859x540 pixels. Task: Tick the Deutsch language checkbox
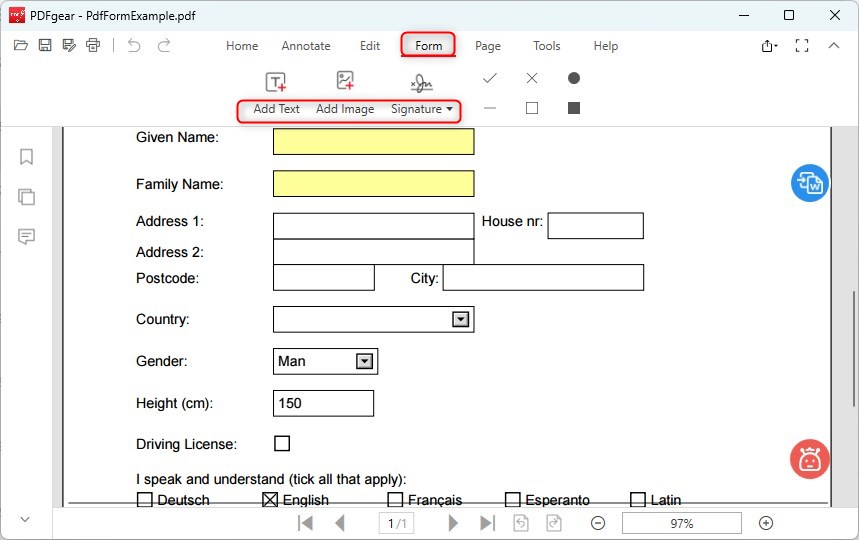pyautogui.click(x=145, y=499)
